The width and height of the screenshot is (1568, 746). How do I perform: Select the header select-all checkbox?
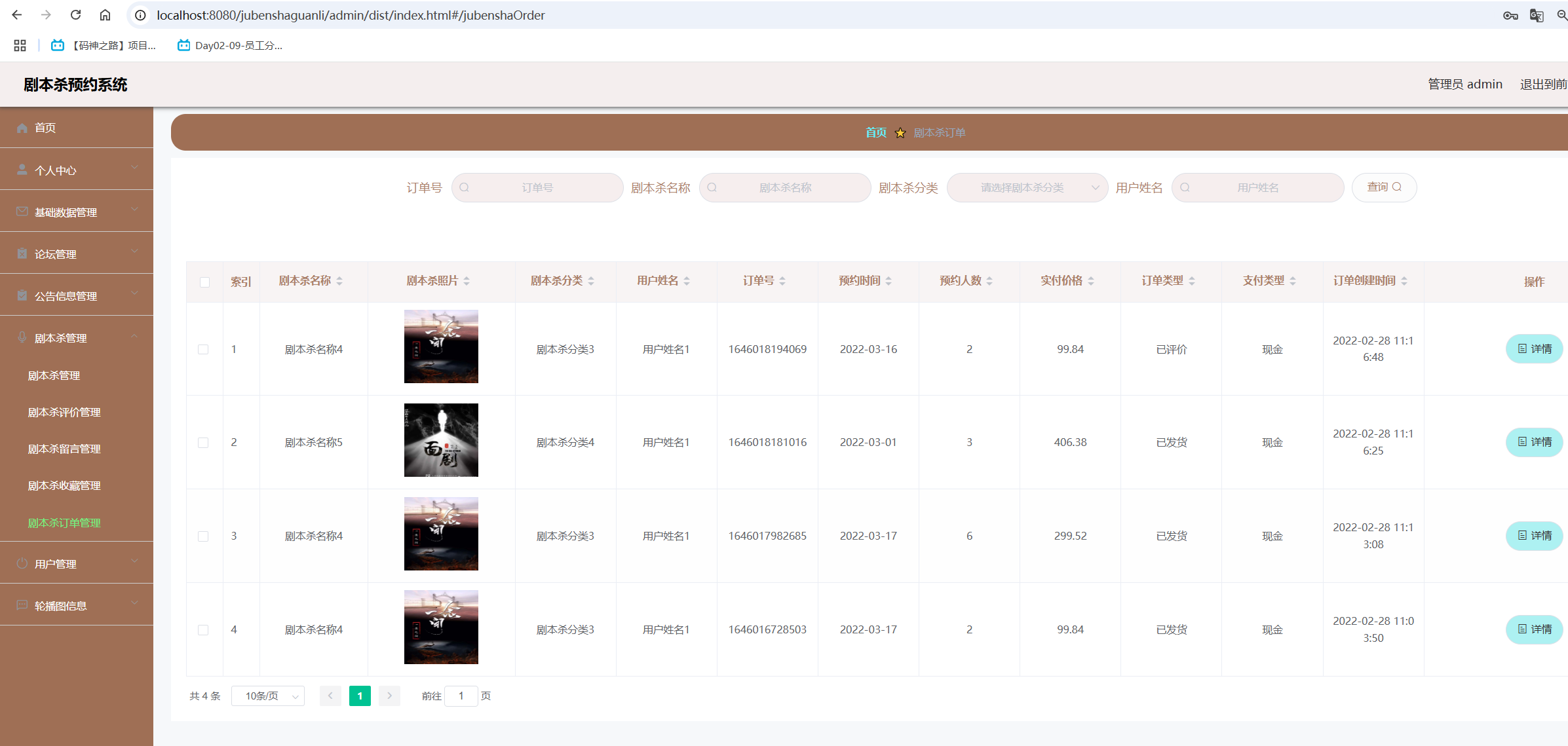tap(204, 282)
